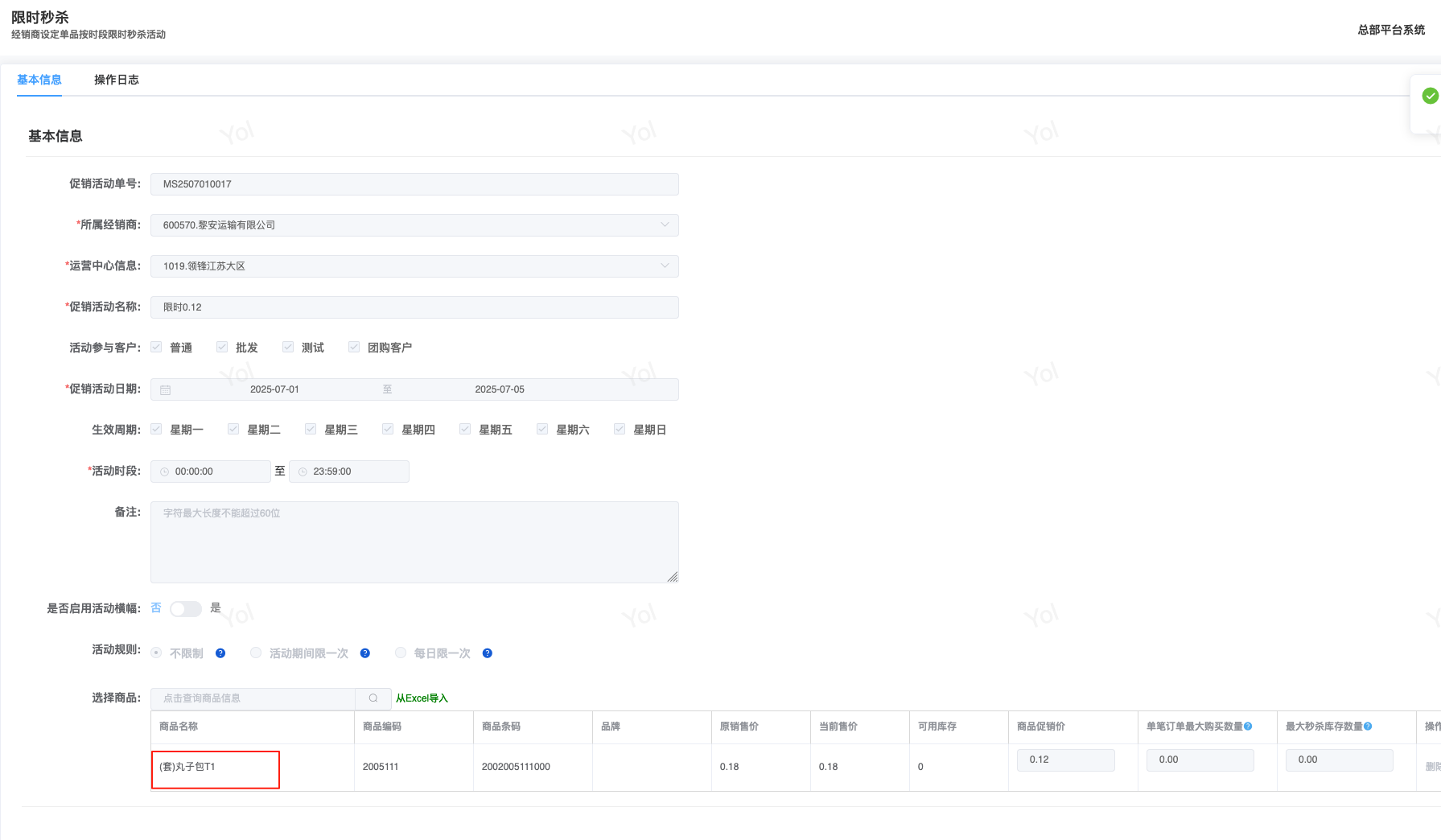Screen dimensions: 1441x840
Task: Open the 所属经销商 dropdown
Action: tap(414, 225)
